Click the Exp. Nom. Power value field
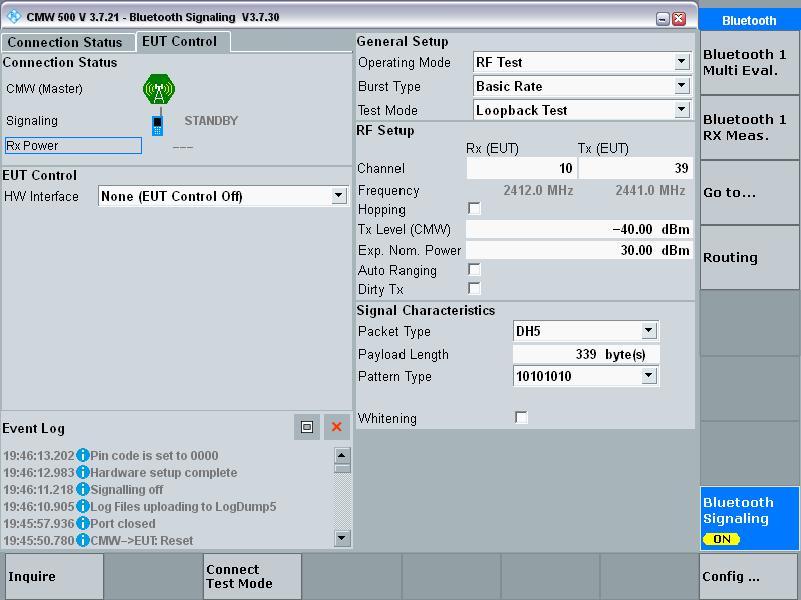 pos(579,250)
